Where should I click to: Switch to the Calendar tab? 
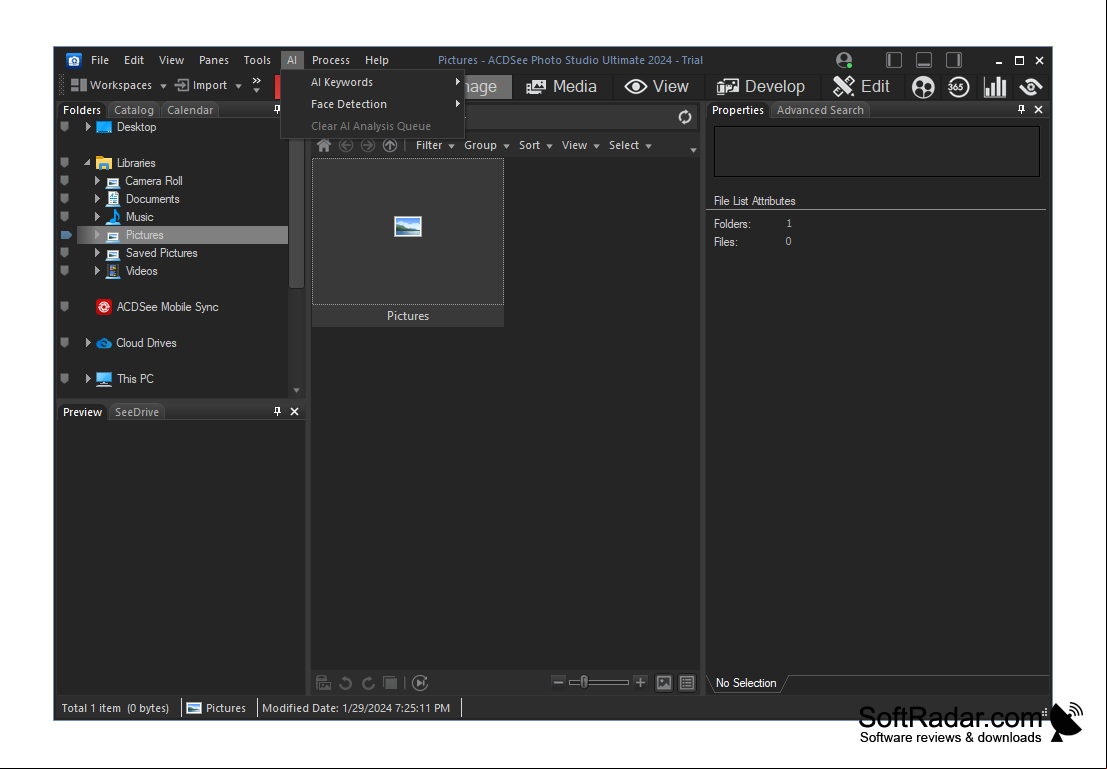click(x=190, y=110)
